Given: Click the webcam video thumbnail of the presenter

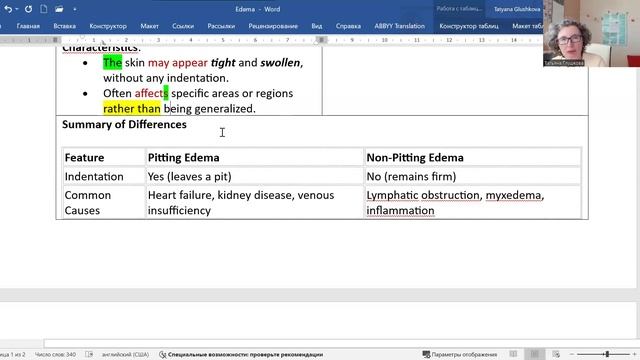Looking at the screenshot, I should (591, 33).
